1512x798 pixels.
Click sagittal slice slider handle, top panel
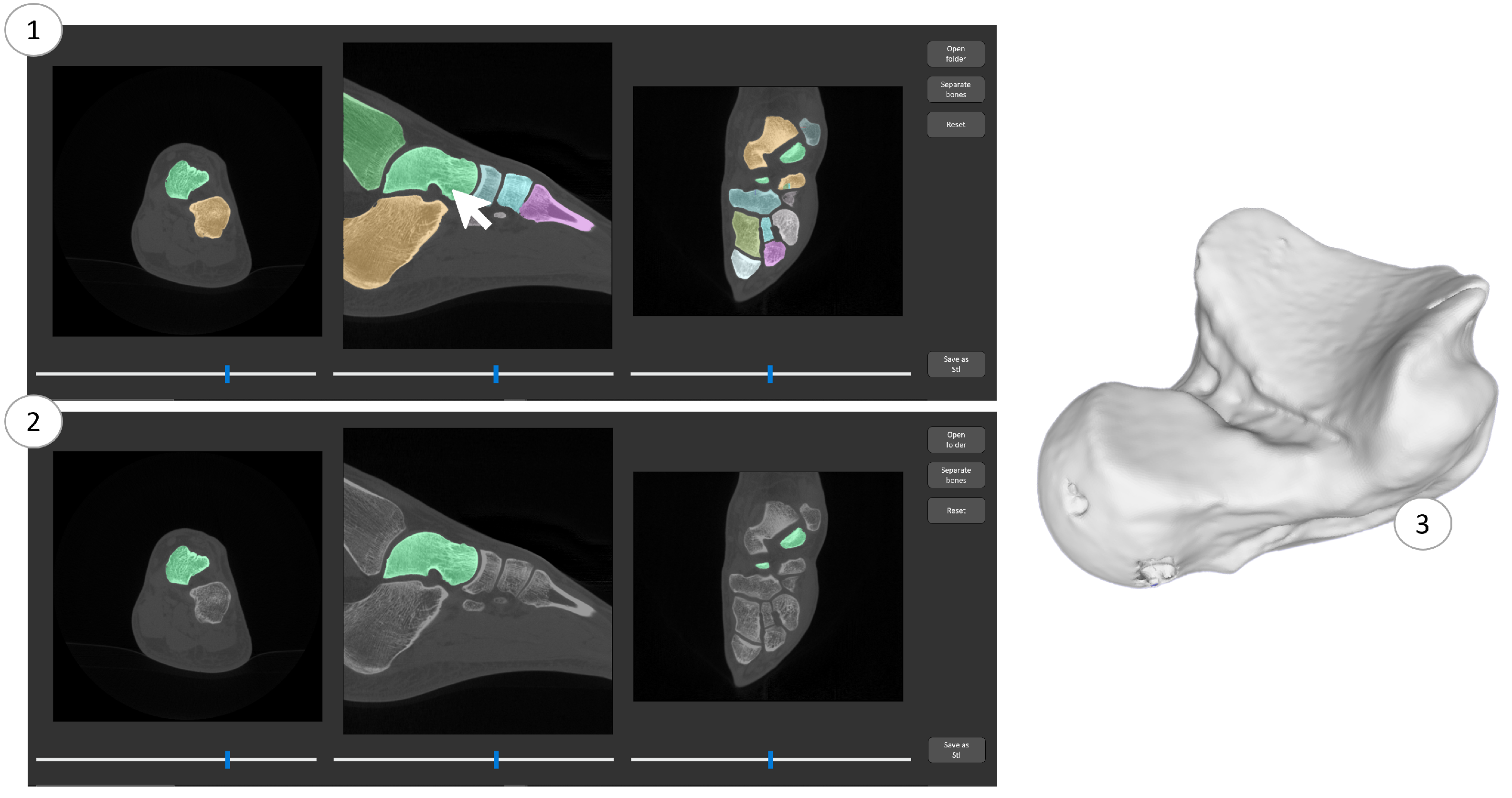[x=496, y=374]
